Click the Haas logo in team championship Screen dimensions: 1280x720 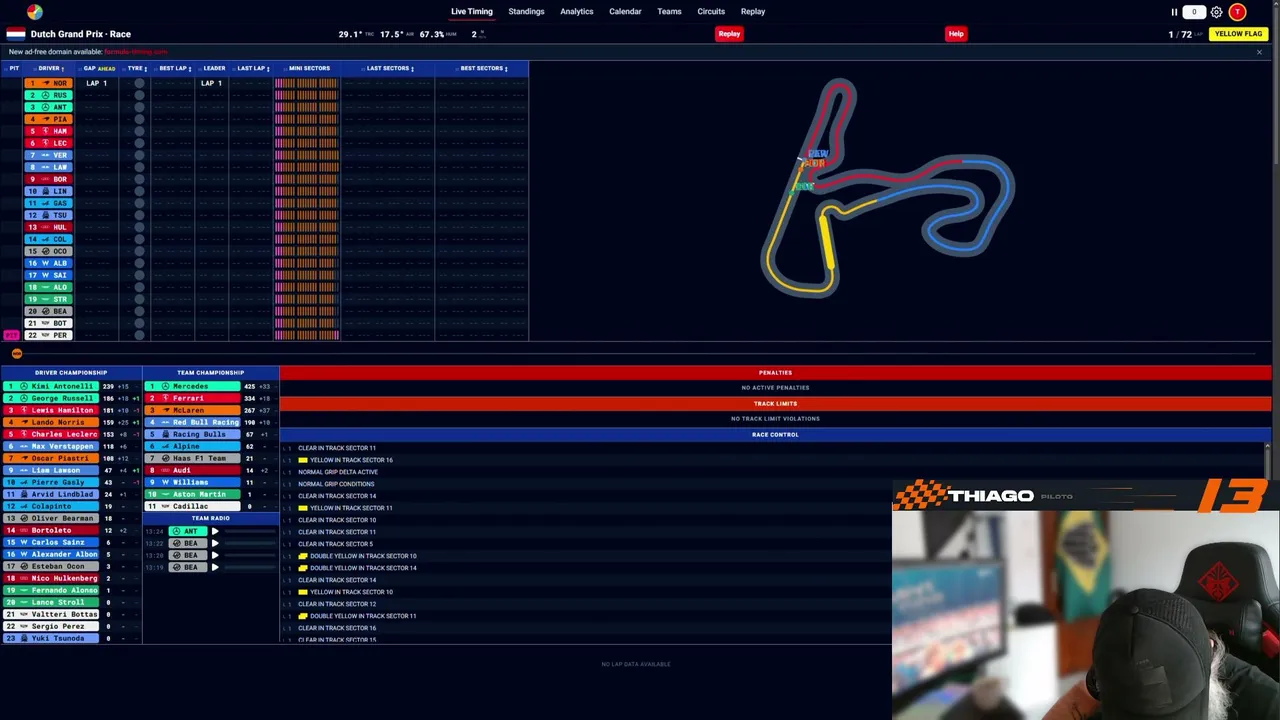coord(166,458)
